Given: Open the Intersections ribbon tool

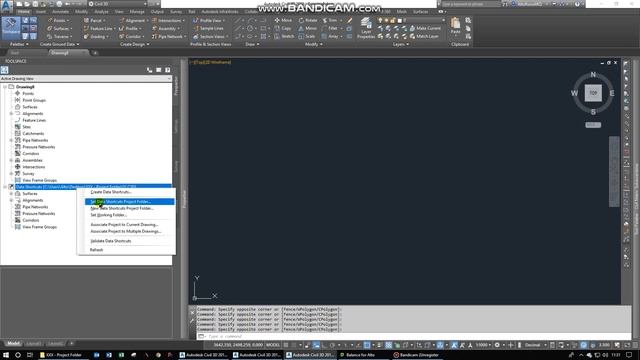Looking at the screenshot, I should (x=169, y=20).
